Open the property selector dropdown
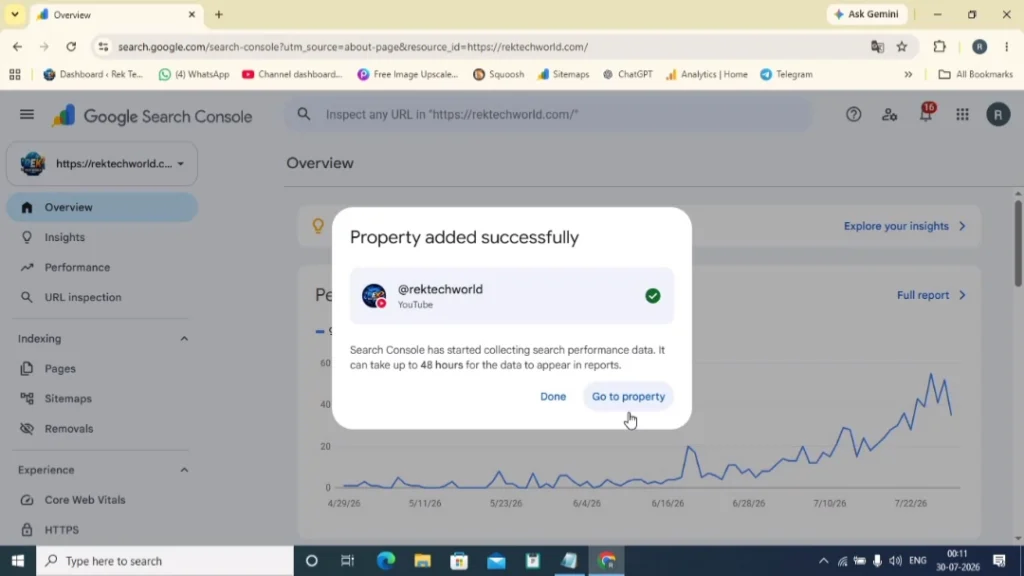Viewport: 1024px width, 576px height. pos(102,163)
